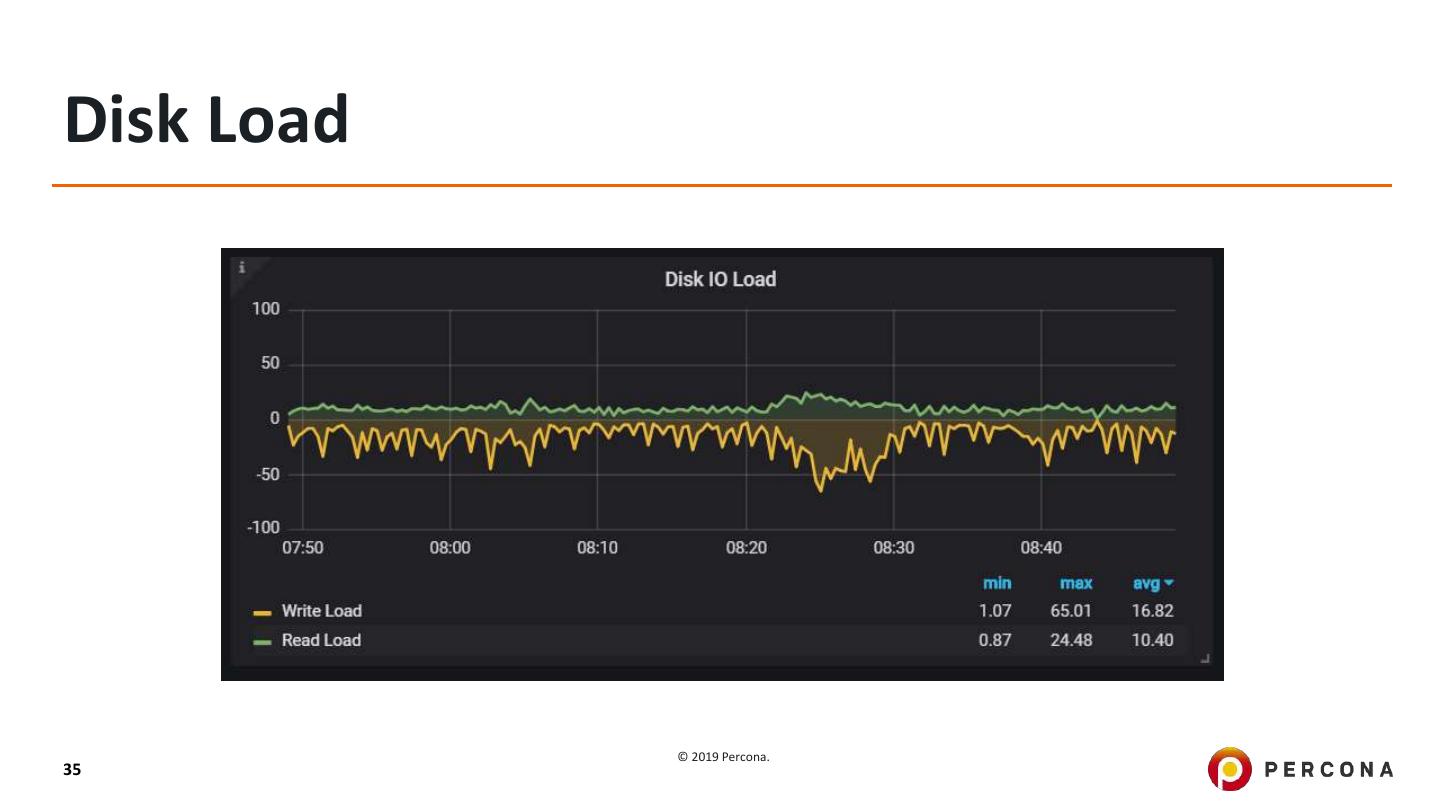Image resolution: width=1440 pixels, height=810 pixels.
Task: Click the 08:20 time axis label
Action: point(746,548)
